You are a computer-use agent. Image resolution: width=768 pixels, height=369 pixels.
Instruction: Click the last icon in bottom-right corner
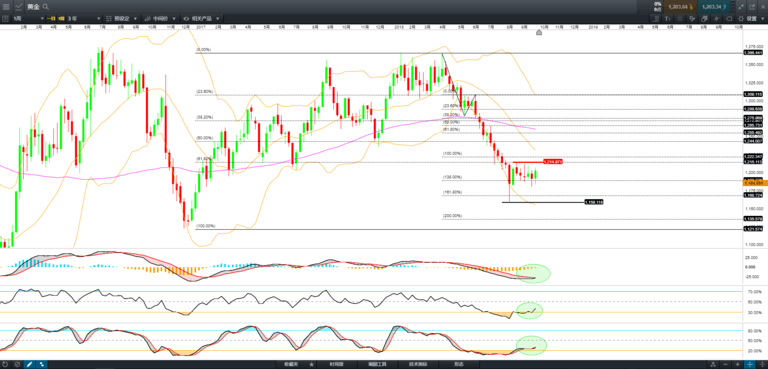tap(762, 365)
